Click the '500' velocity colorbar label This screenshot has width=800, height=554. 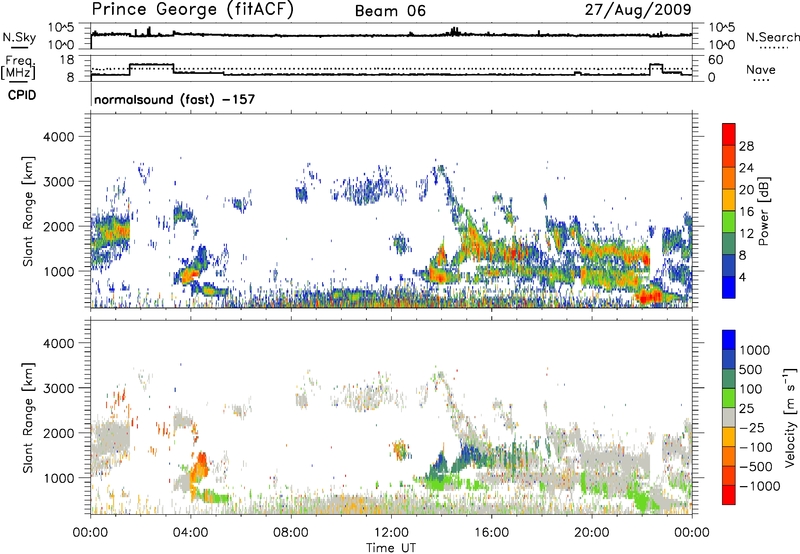pyautogui.click(x=751, y=370)
